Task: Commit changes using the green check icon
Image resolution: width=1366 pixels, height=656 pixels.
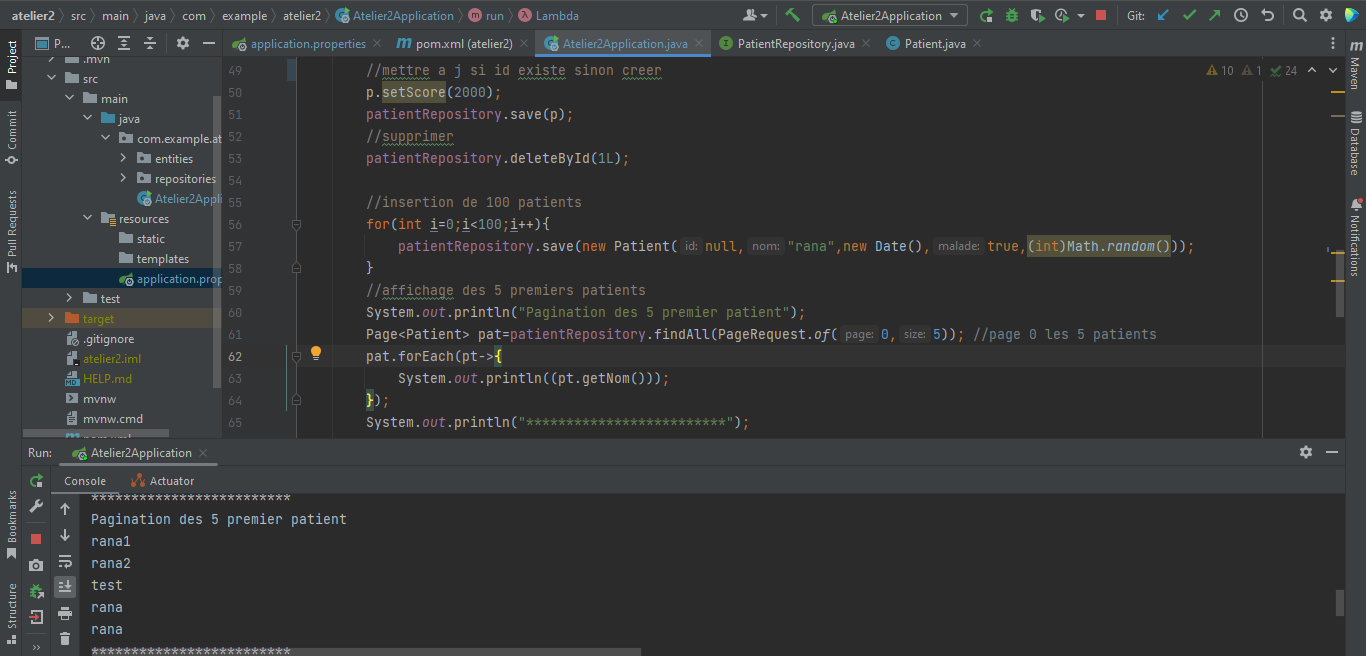Action: pos(1190,15)
